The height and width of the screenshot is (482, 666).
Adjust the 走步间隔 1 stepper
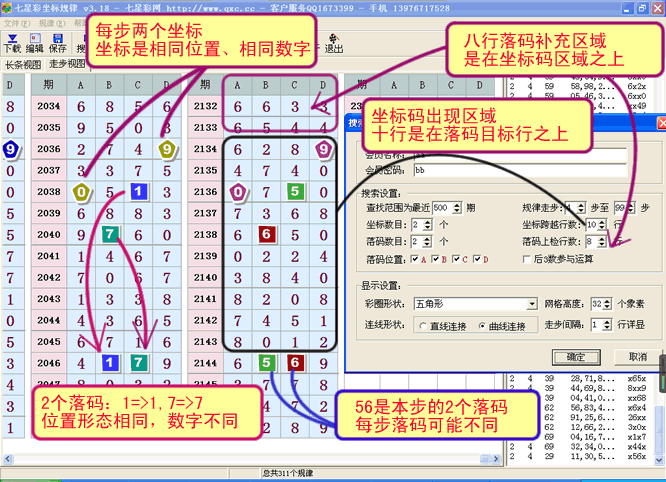click(x=607, y=325)
